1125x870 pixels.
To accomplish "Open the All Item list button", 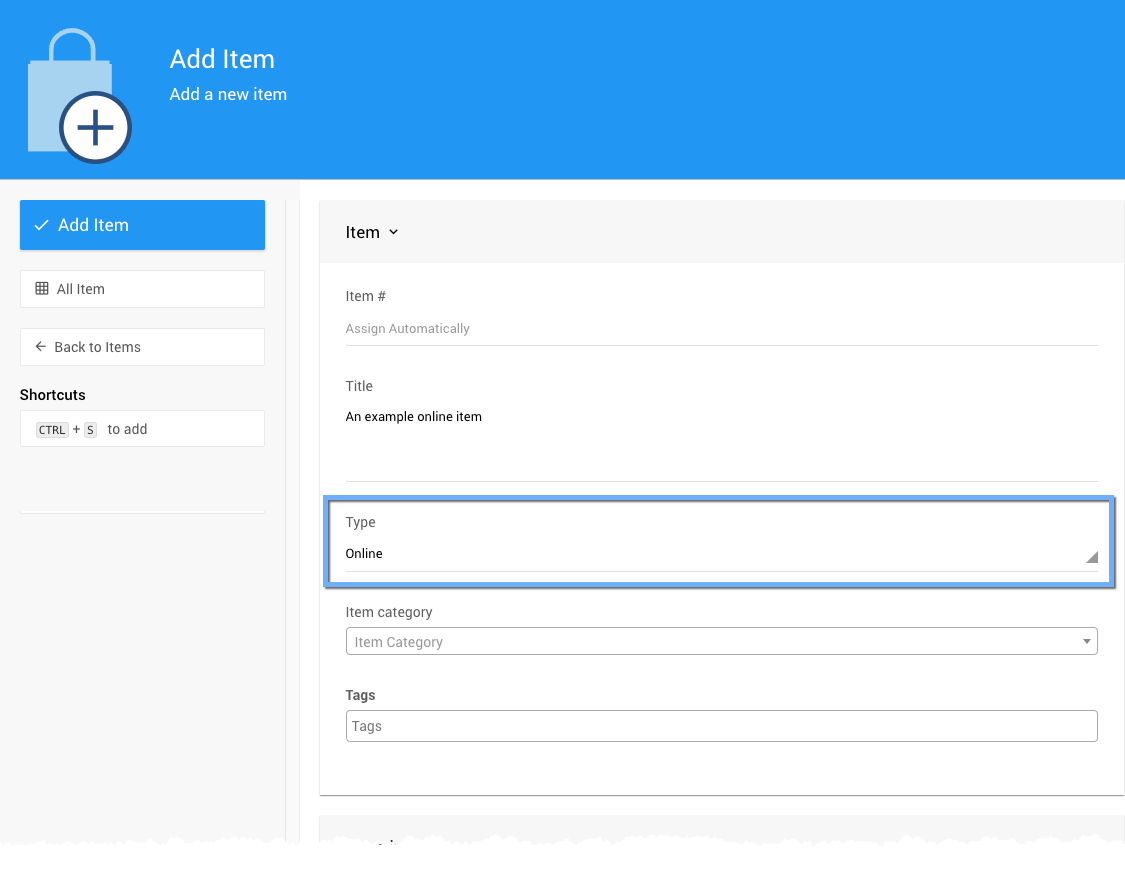I will [x=142, y=289].
